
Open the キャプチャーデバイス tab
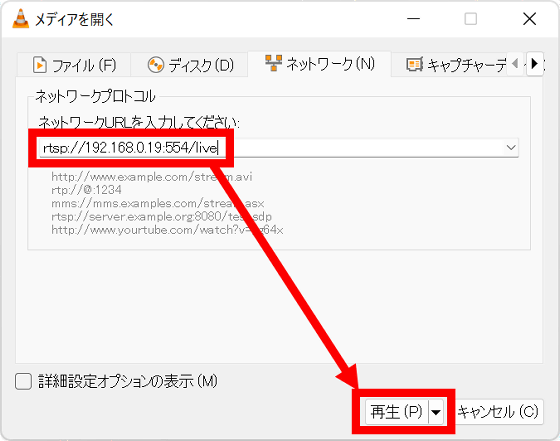point(455,65)
